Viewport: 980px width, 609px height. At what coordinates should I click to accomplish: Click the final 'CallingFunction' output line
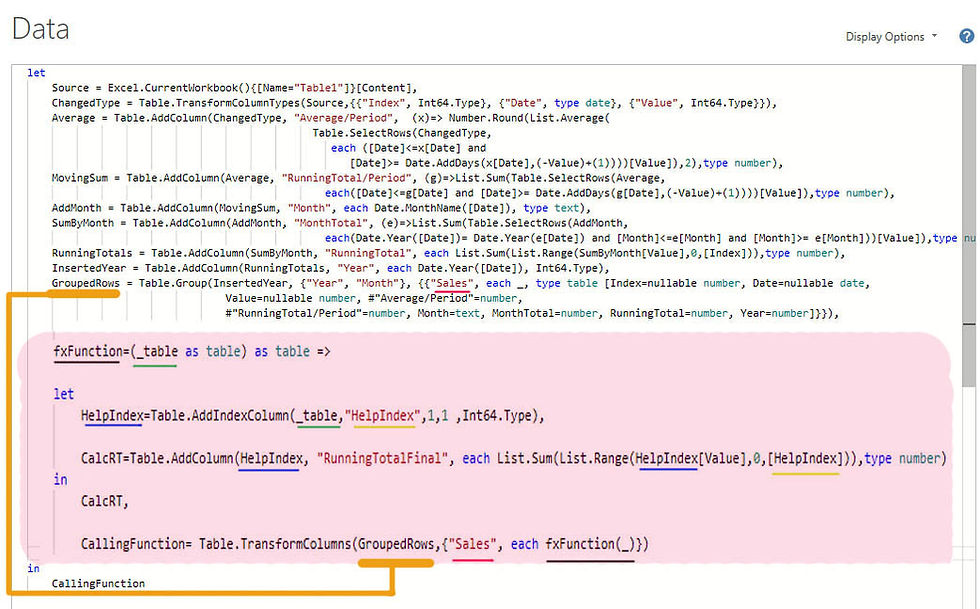pos(98,583)
